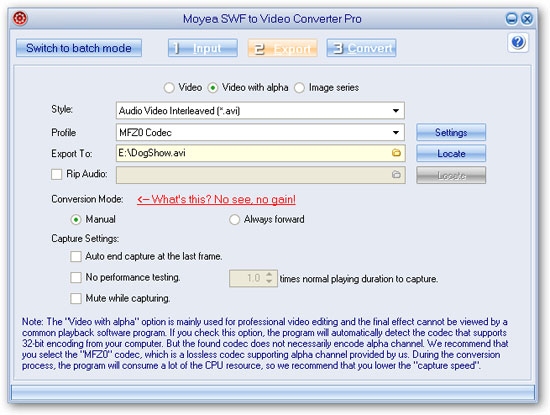
Task: Choose Always forward conversion mode
Action: [x=234, y=220]
